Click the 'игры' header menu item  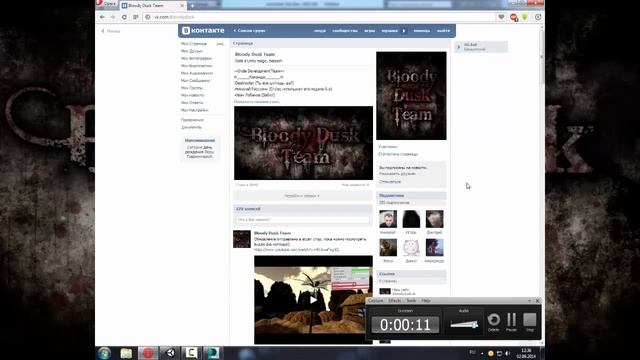[369, 31]
